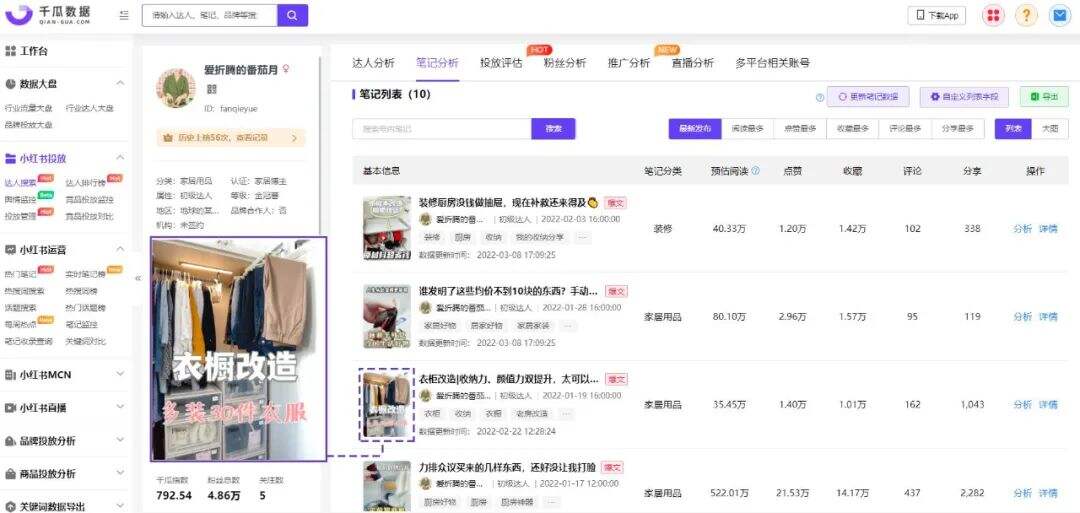Open thumbnail of 均价不到10块 note
The width and height of the screenshot is (1080, 513).
point(387,317)
